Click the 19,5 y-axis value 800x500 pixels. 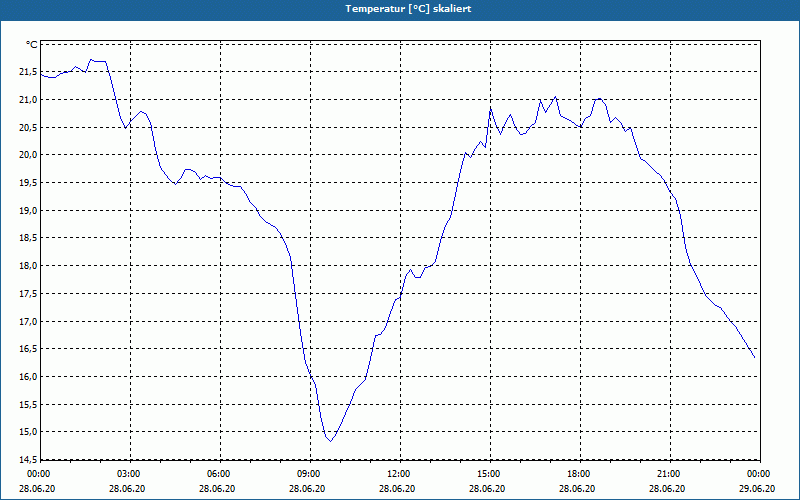coord(28,183)
